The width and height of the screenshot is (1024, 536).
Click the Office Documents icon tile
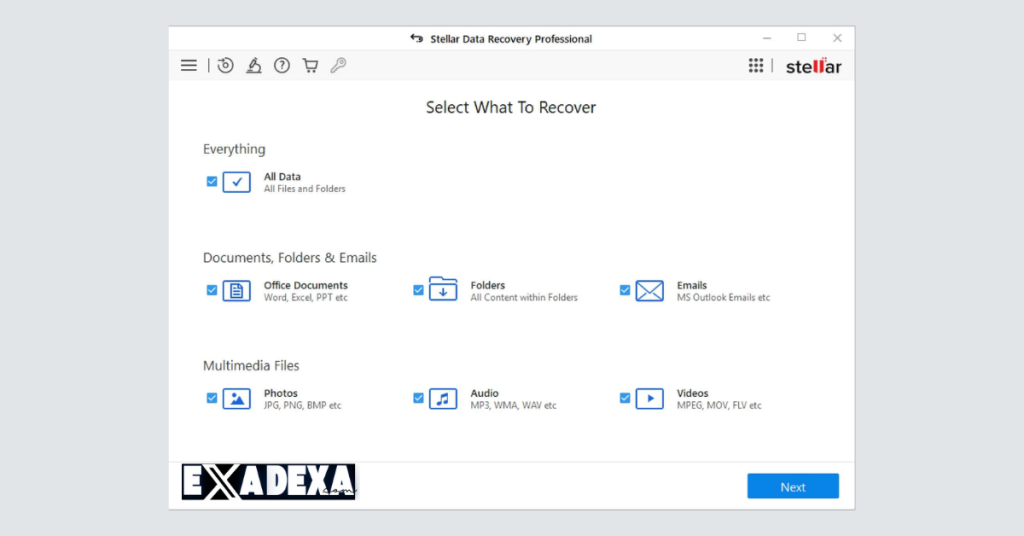pyautogui.click(x=236, y=291)
